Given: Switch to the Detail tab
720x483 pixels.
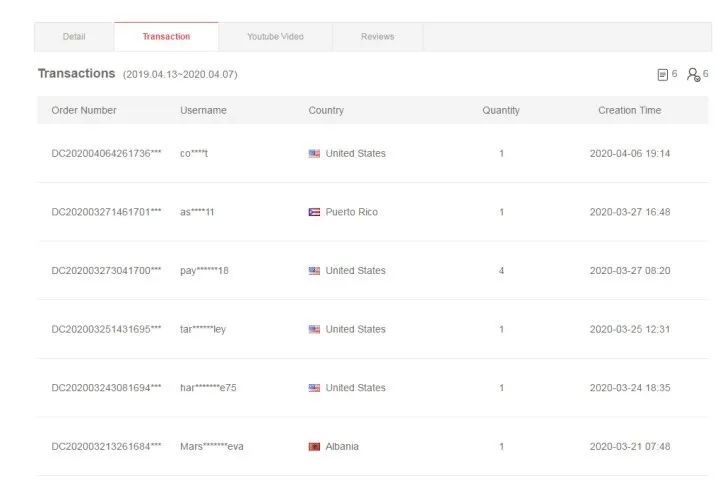Looking at the screenshot, I should coord(74,37).
